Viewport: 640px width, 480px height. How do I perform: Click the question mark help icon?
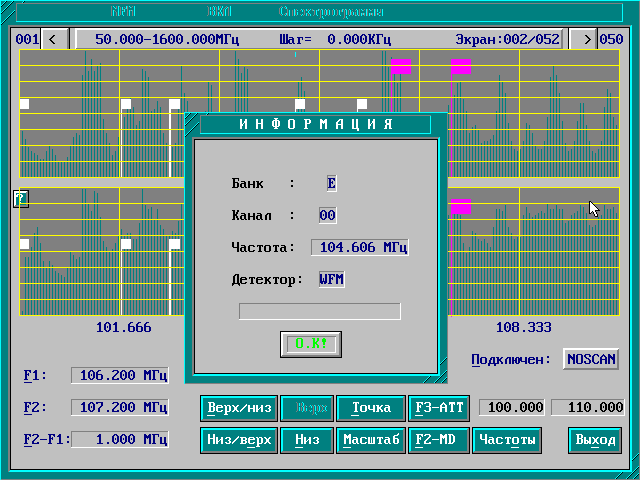pos(20,198)
